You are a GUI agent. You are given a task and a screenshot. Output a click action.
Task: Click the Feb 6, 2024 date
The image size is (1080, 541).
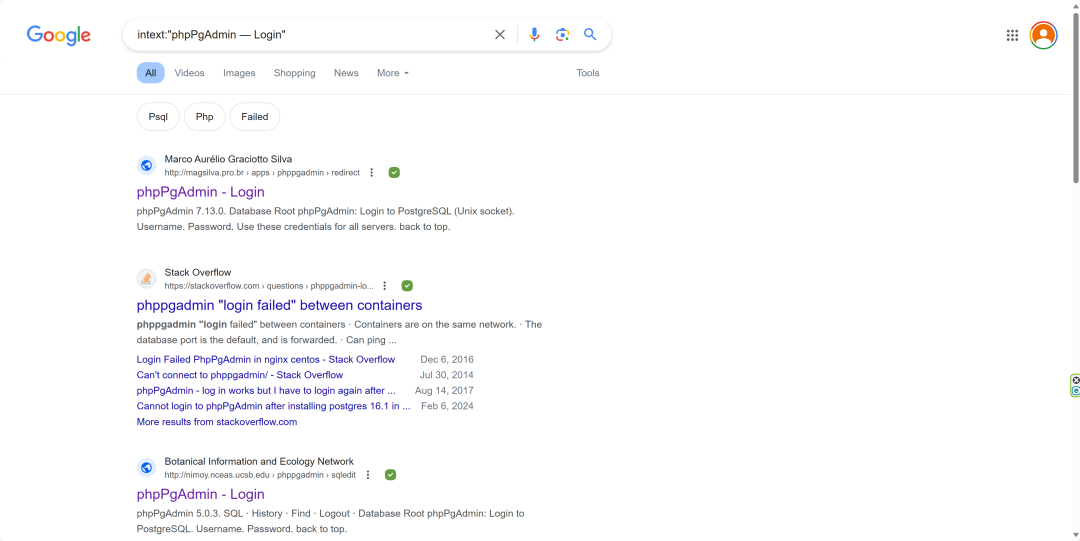coord(447,406)
